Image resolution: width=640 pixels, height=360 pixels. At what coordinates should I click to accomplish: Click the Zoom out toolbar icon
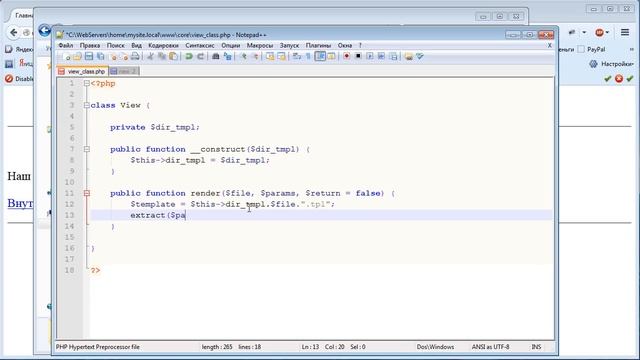coord(255,56)
